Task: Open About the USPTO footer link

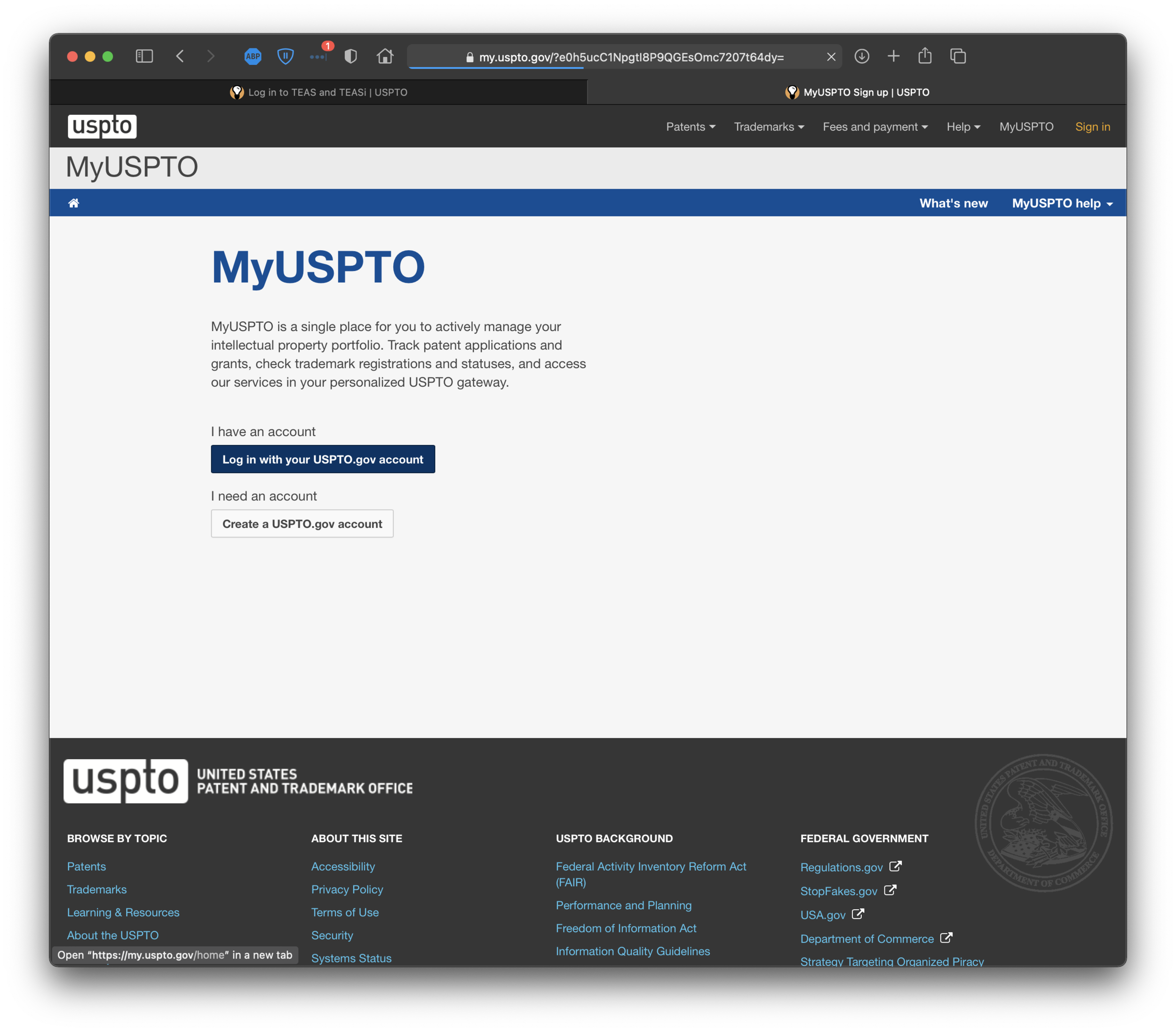Action: [113, 936]
